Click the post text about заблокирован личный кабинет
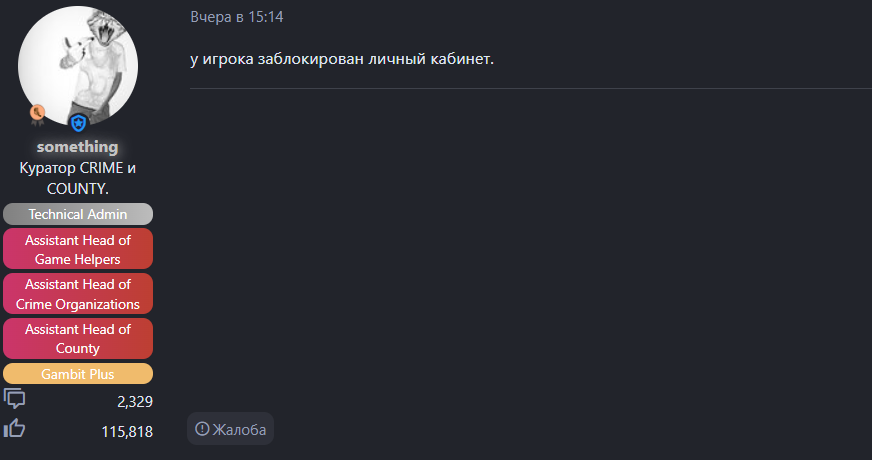The width and height of the screenshot is (872, 460). click(x=342, y=59)
